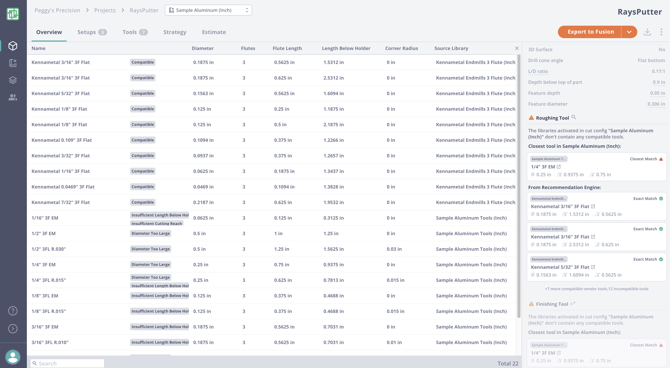Click the table vertical scrollbar
The image size is (670, 368).
coord(519,186)
